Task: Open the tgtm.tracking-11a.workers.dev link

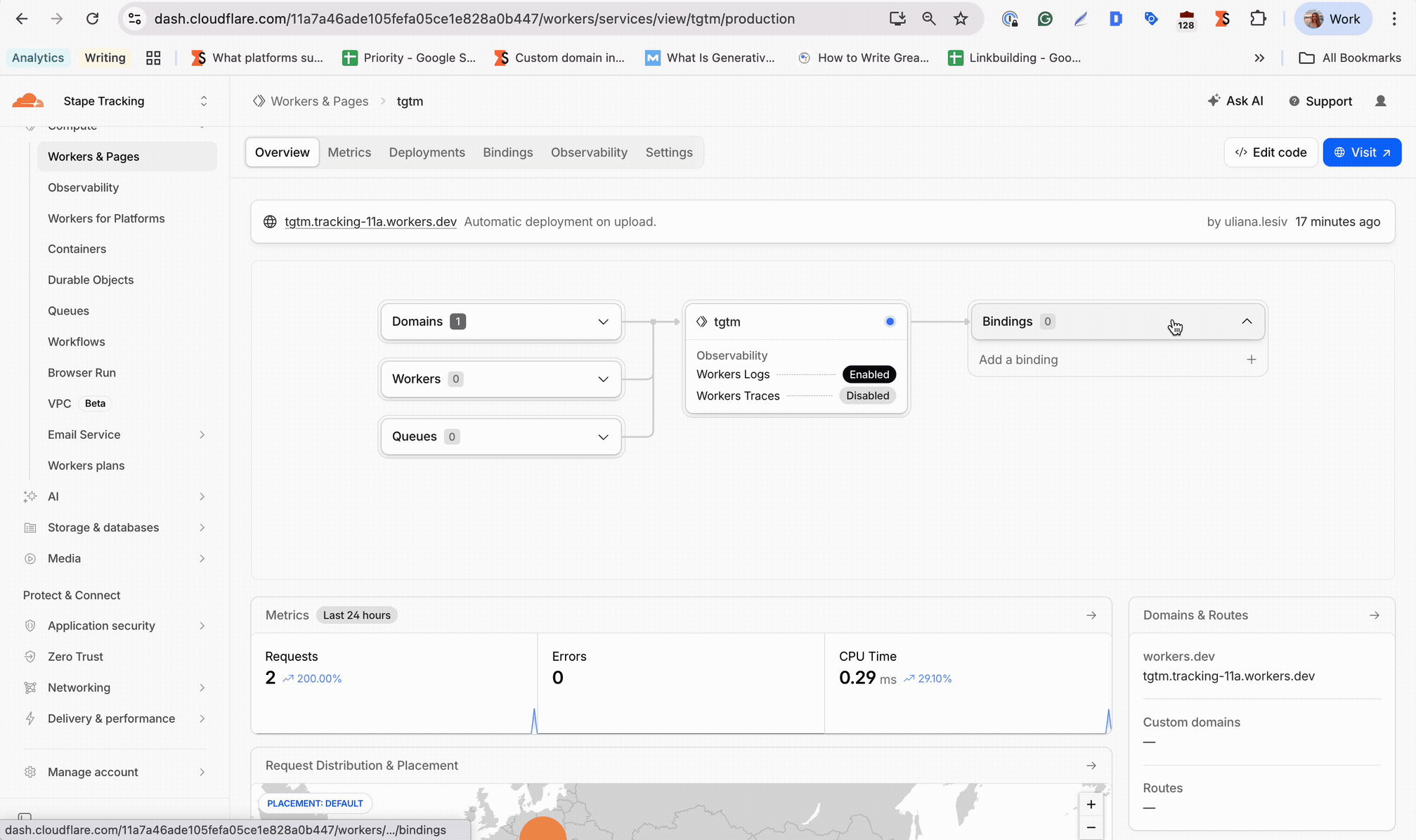Action: [x=370, y=222]
